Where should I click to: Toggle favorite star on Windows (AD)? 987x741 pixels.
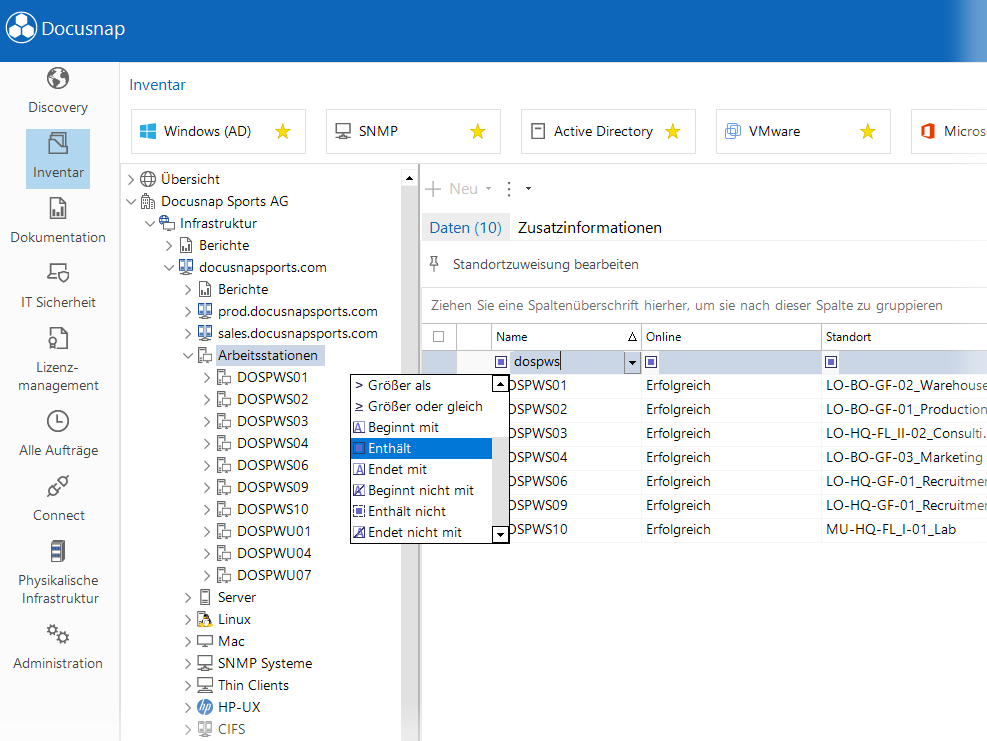pyautogui.click(x=283, y=131)
